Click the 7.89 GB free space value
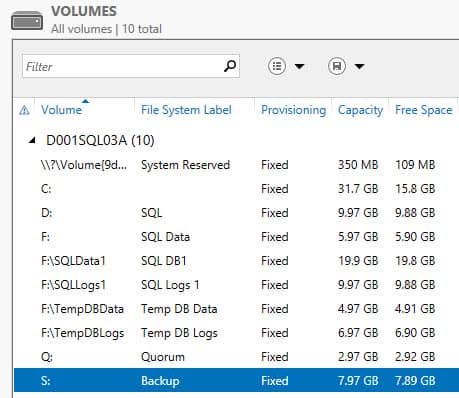Image resolution: width=459 pixels, height=398 pixels. [x=415, y=381]
